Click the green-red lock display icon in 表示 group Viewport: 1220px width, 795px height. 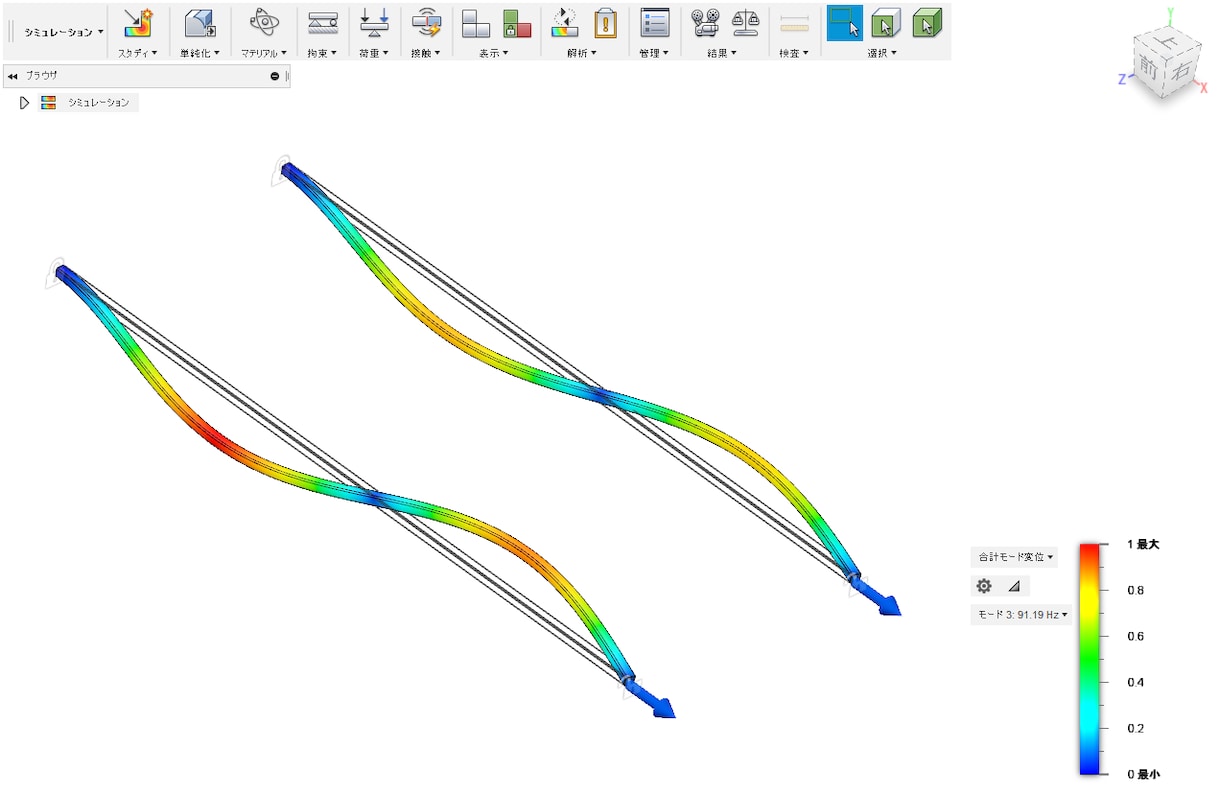(517, 23)
